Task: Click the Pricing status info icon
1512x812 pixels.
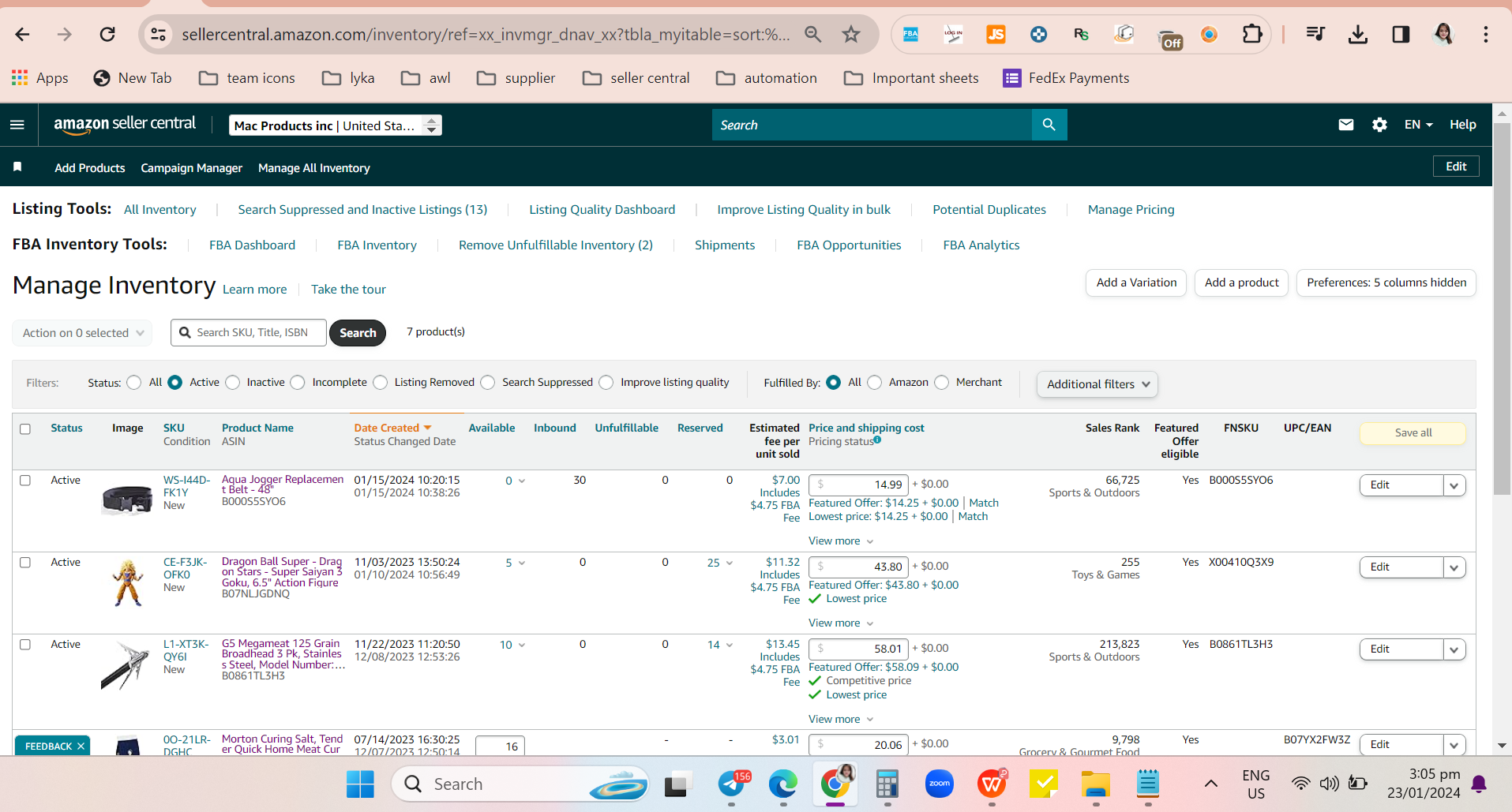Action: point(877,440)
